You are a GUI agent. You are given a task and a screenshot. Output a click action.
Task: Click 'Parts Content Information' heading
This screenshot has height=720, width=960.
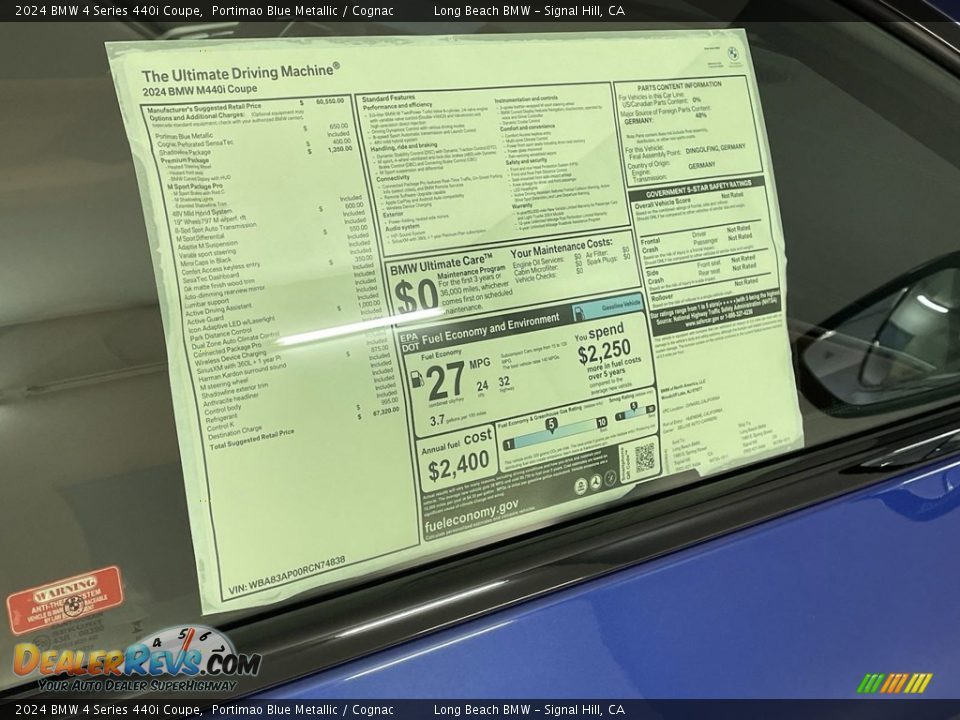[x=679, y=87]
